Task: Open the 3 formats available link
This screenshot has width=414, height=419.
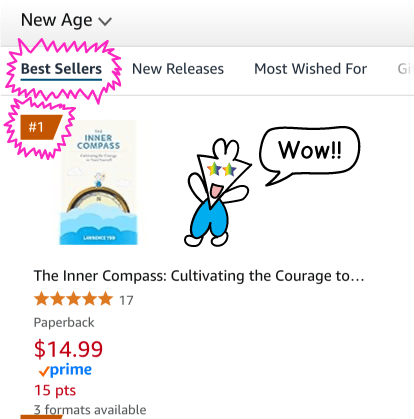Action: (90, 410)
